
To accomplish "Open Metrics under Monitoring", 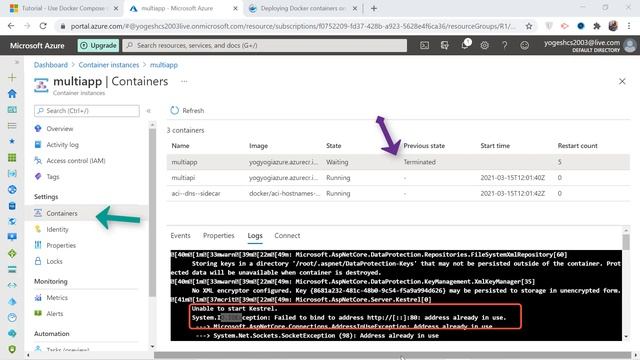I will point(57,298).
